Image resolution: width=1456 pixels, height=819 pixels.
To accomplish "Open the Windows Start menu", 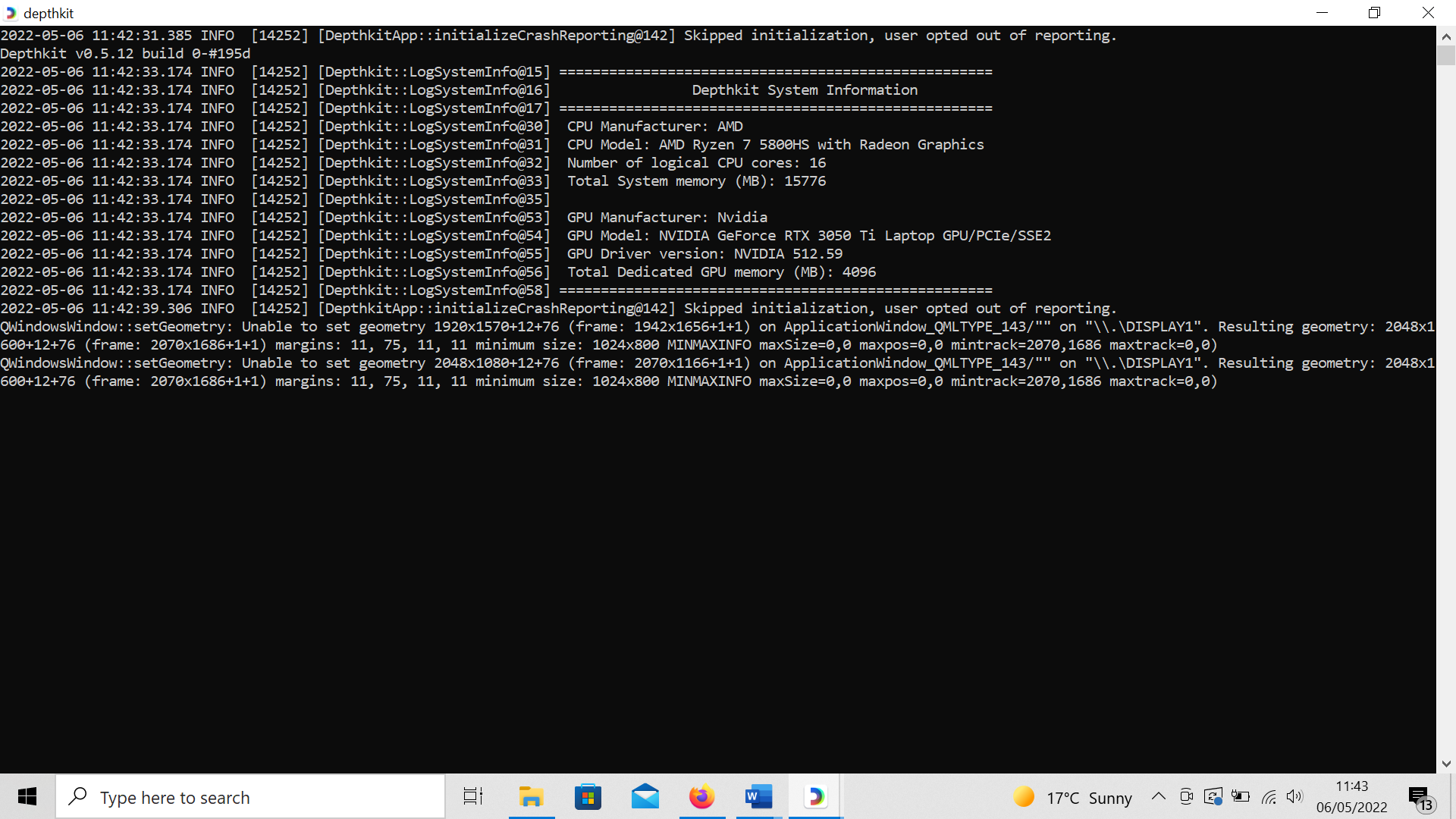I will click(27, 796).
